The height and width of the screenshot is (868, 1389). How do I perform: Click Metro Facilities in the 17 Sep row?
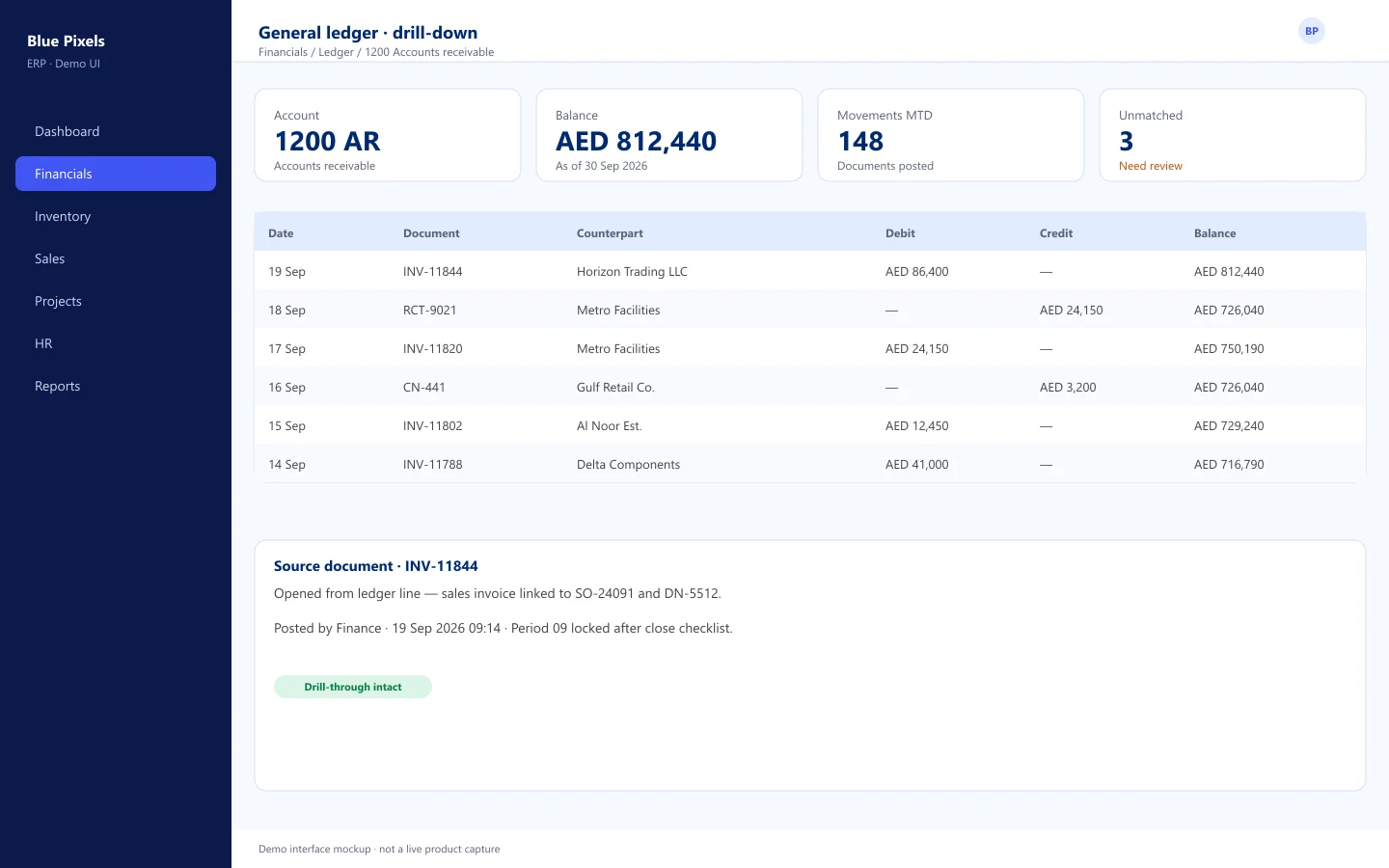pyautogui.click(x=618, y=349)
